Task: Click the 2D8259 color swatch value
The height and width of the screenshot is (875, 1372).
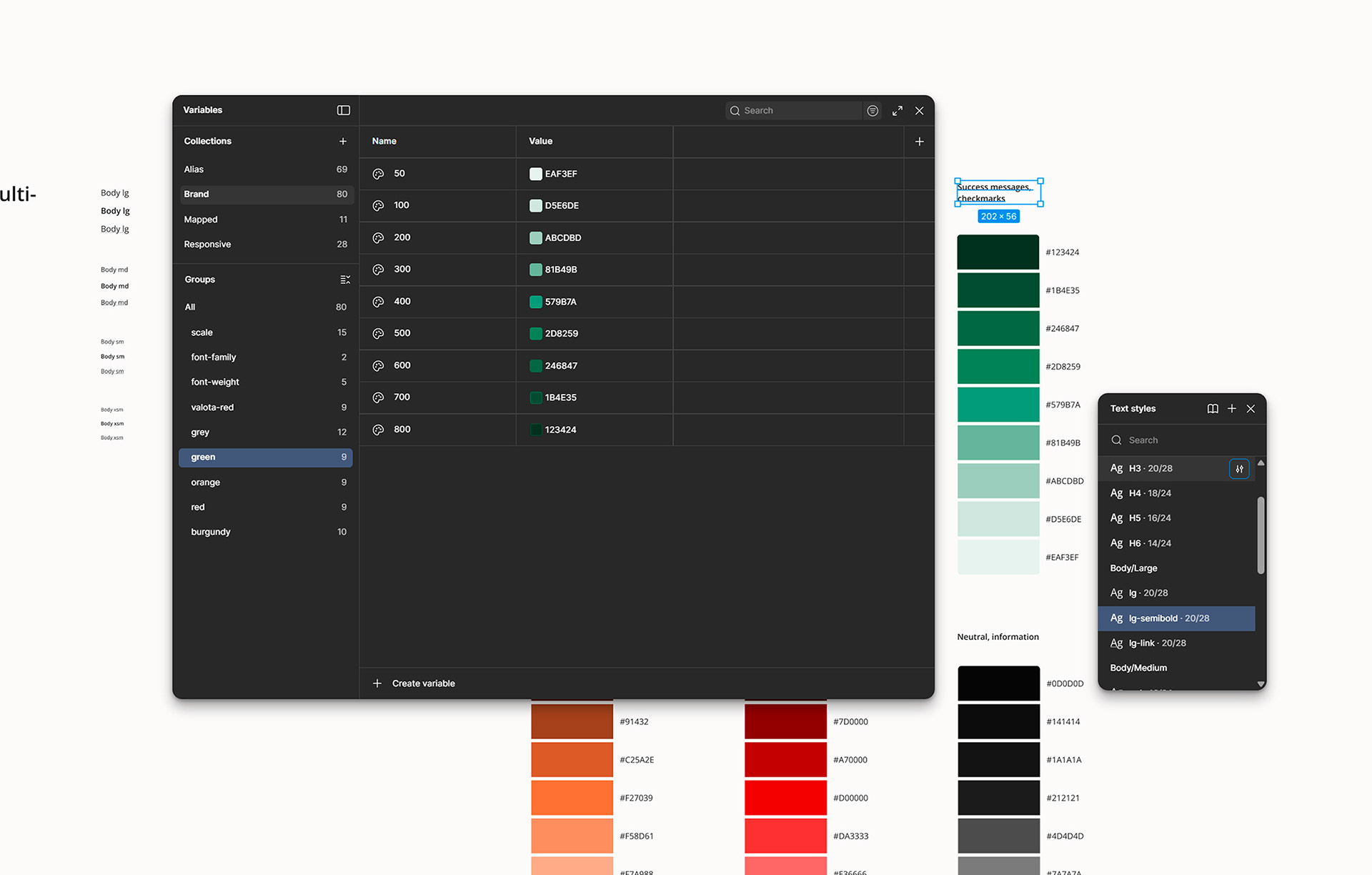Action: [x=535, y=334]
